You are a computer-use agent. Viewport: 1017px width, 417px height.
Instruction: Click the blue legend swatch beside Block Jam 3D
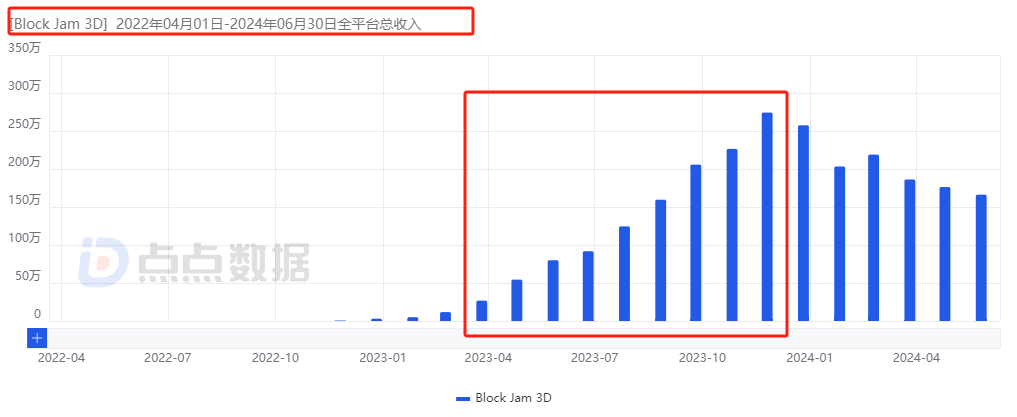(463, 399)
